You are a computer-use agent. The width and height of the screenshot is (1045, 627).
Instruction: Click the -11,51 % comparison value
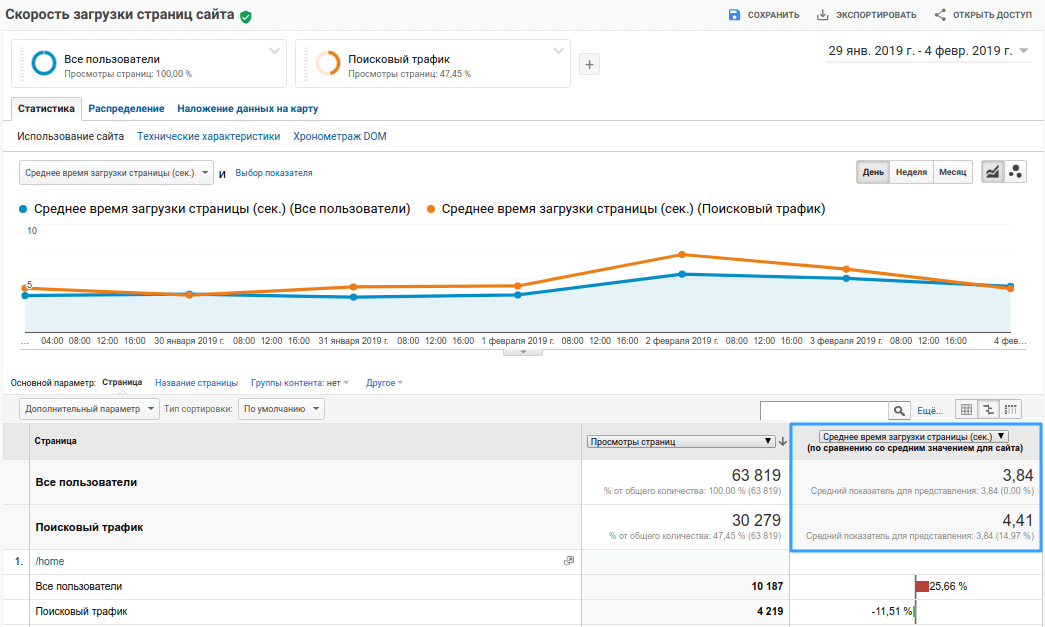(892, 611)
